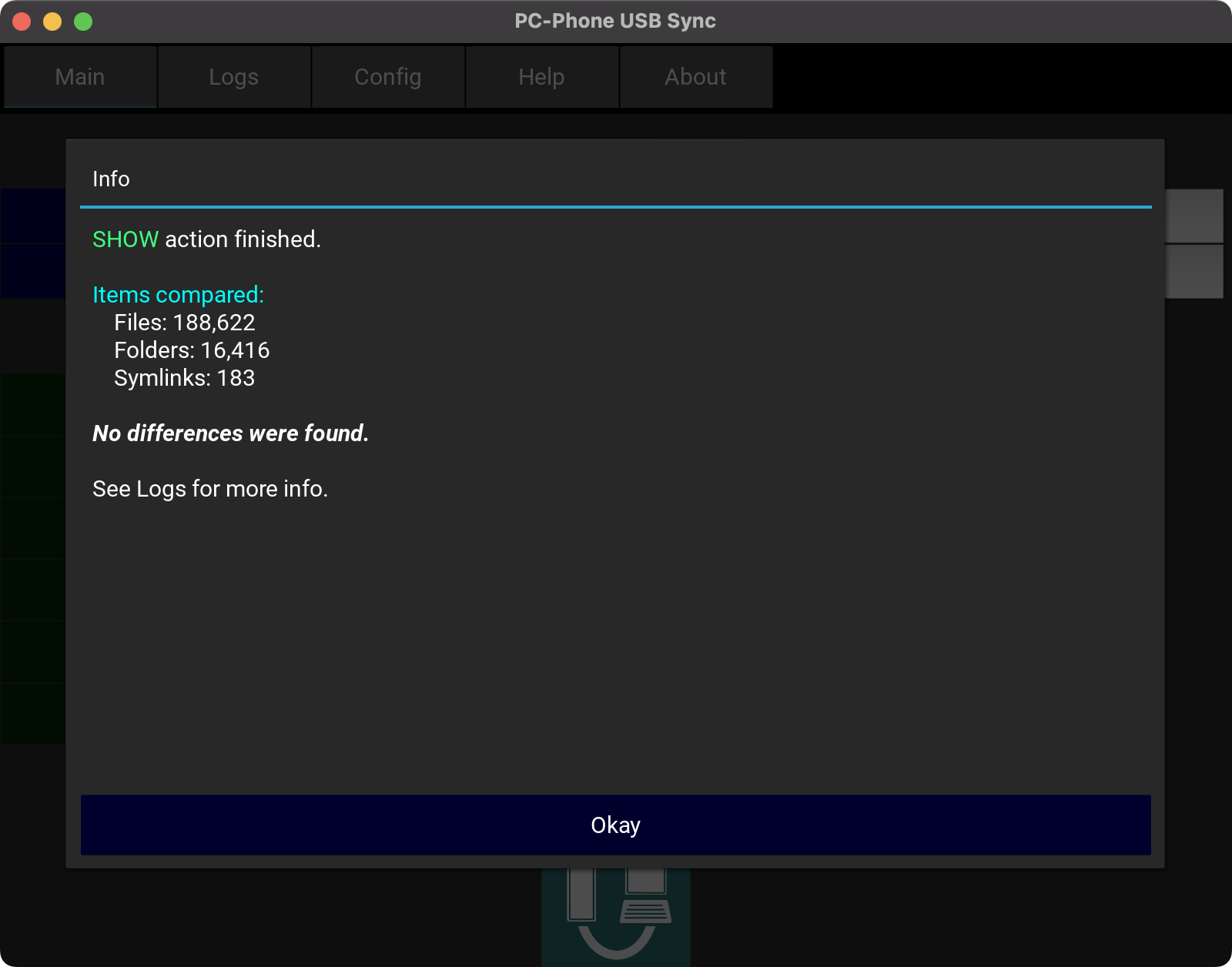Click the Okay button in the Info dialog
The width and height of the screenshot is (1232, 967).
pyautogui.click(x=615, y=825)
